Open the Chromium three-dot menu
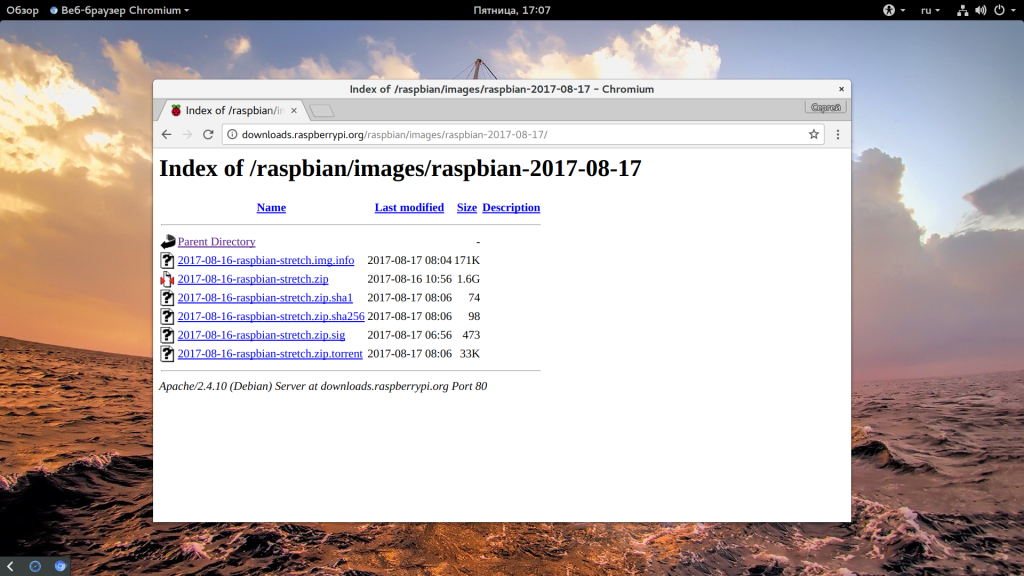The height and width of the screenshot is (576, 1024). 838,134
